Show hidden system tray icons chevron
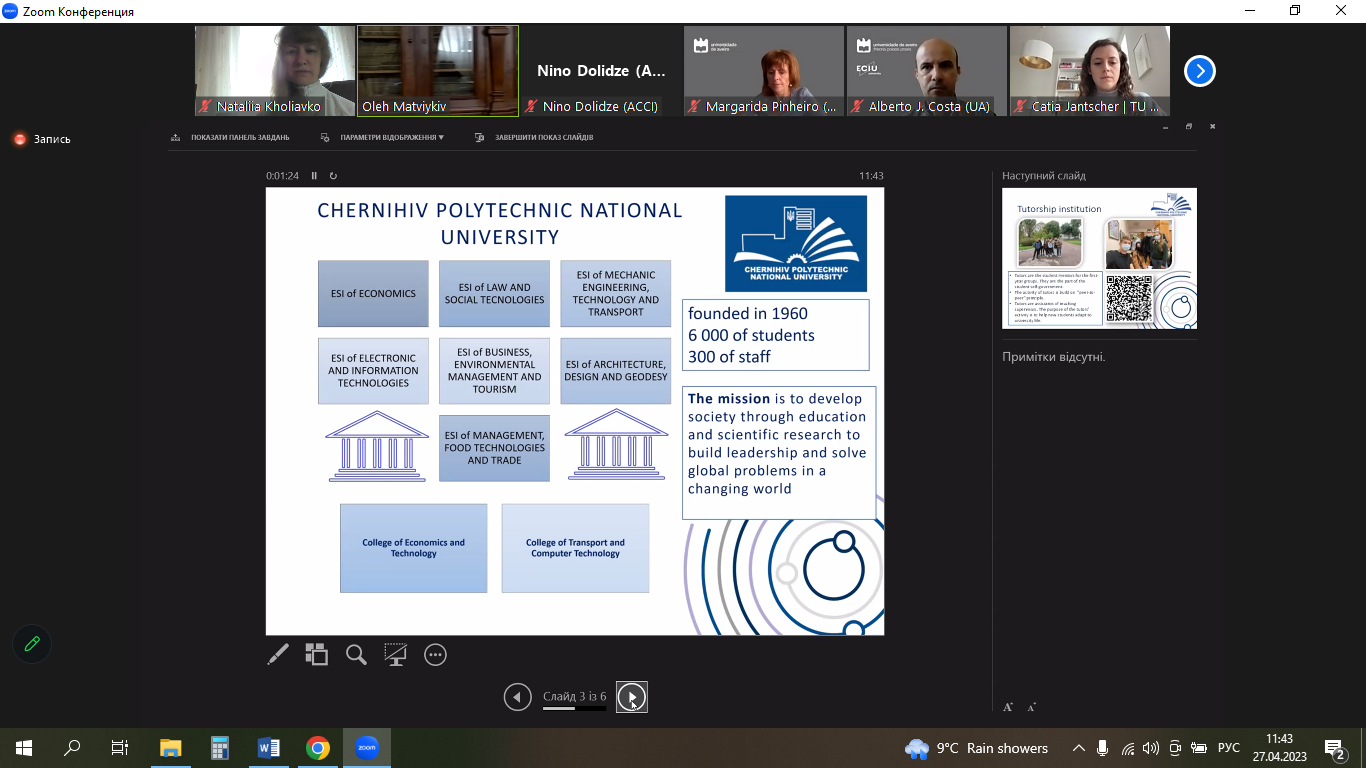 click(1078, 748)
